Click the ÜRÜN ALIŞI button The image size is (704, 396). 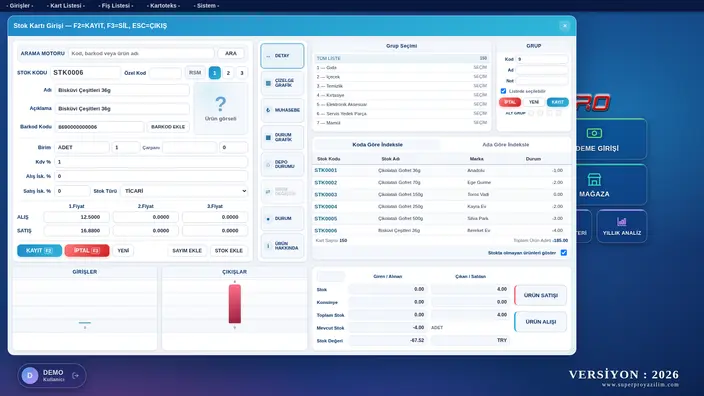(x=541, y=322)
